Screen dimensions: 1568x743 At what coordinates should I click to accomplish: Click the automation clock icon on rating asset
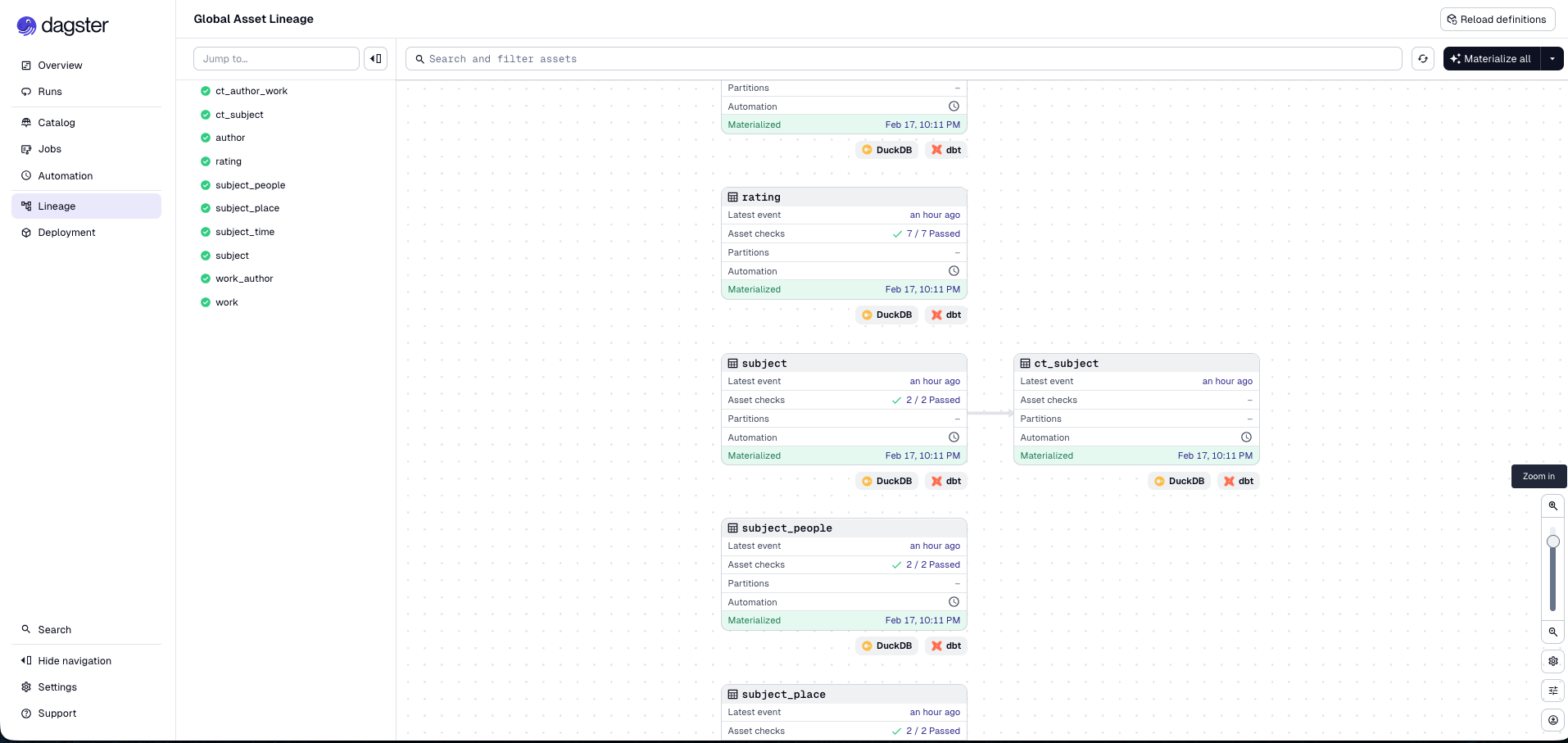coord(954,271)
